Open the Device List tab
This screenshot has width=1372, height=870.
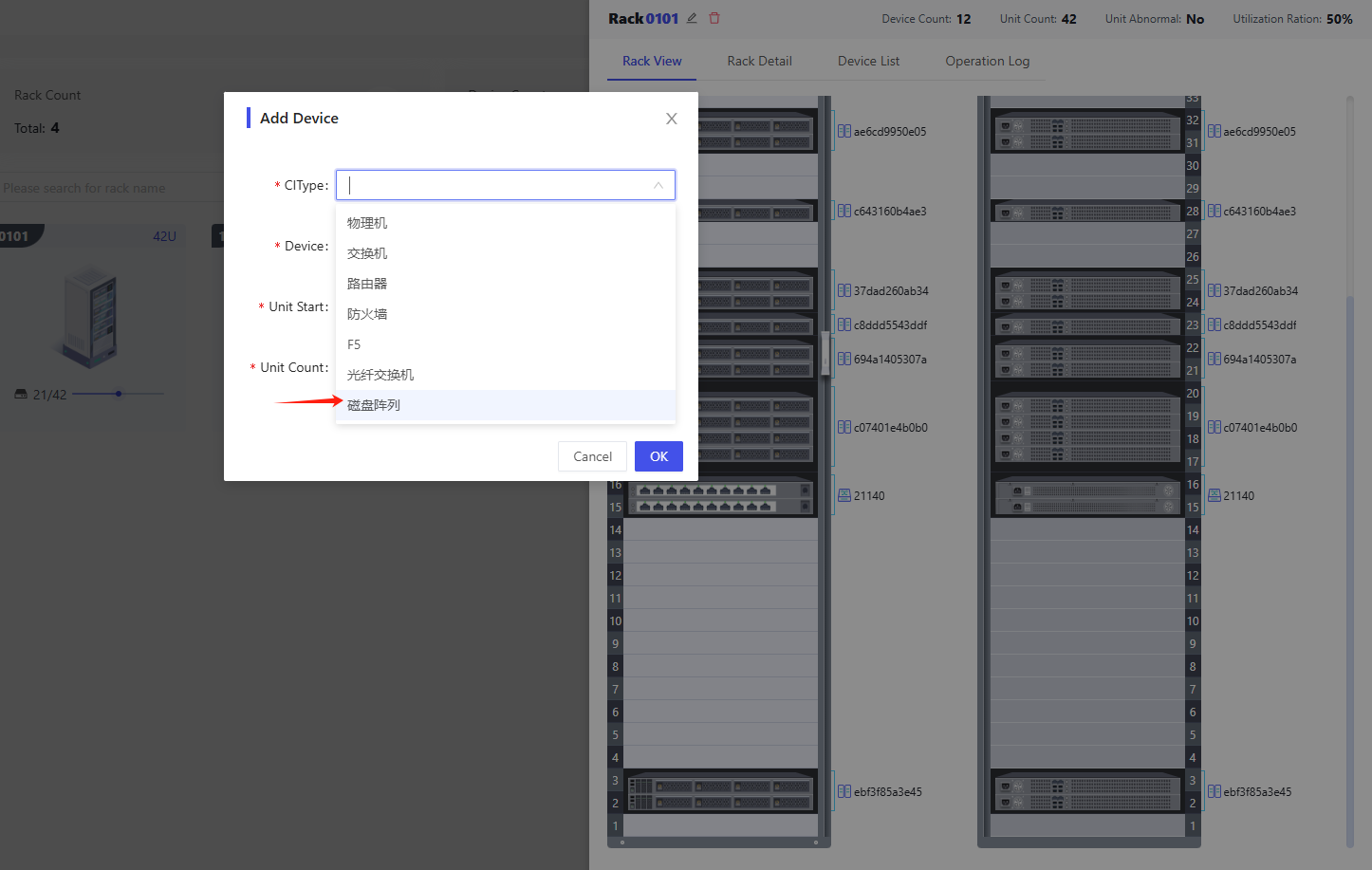[868, 61]
